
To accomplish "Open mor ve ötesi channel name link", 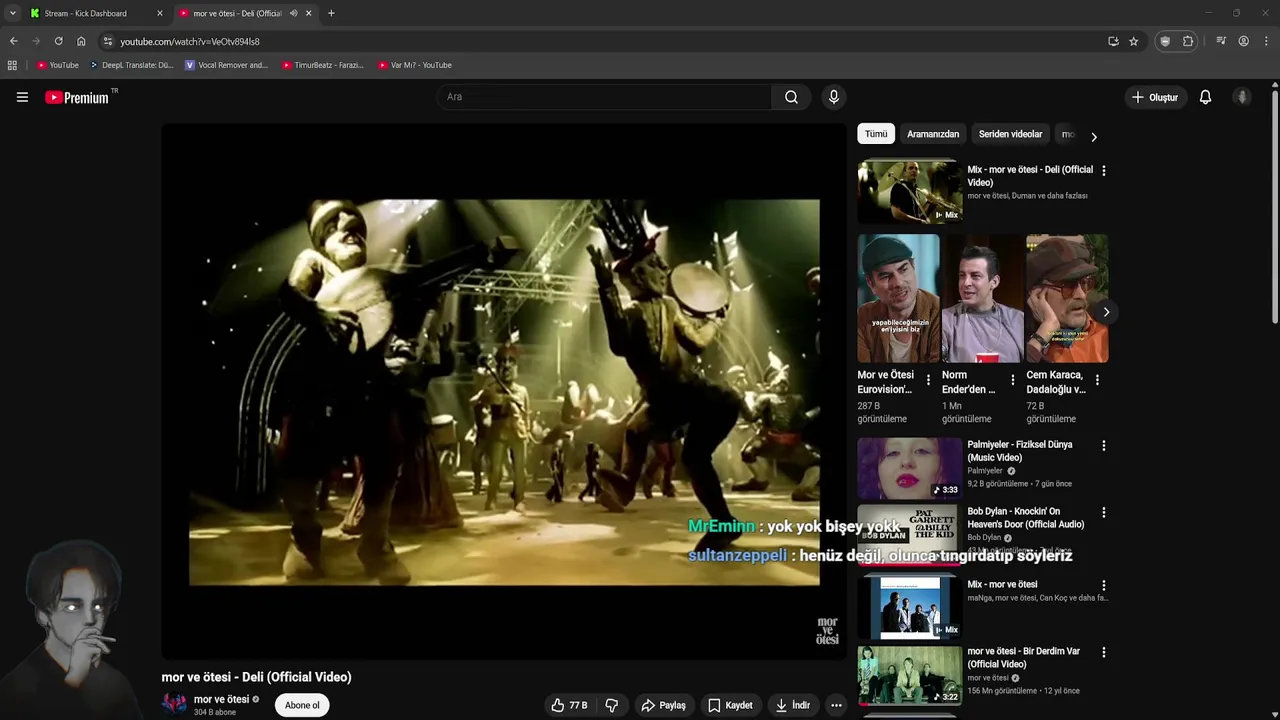I will pyautogui.click(x=221, y=699).
